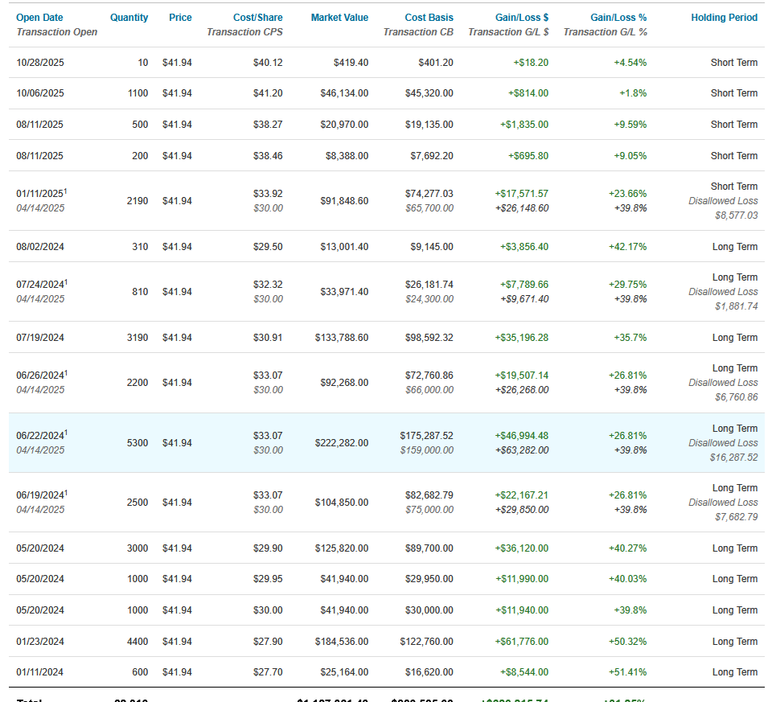Image resolution: width=780 pixels, height=702 pixels.
Task: Click the footnote marker on 01/11/2025
Action: (x=66, y=191)
